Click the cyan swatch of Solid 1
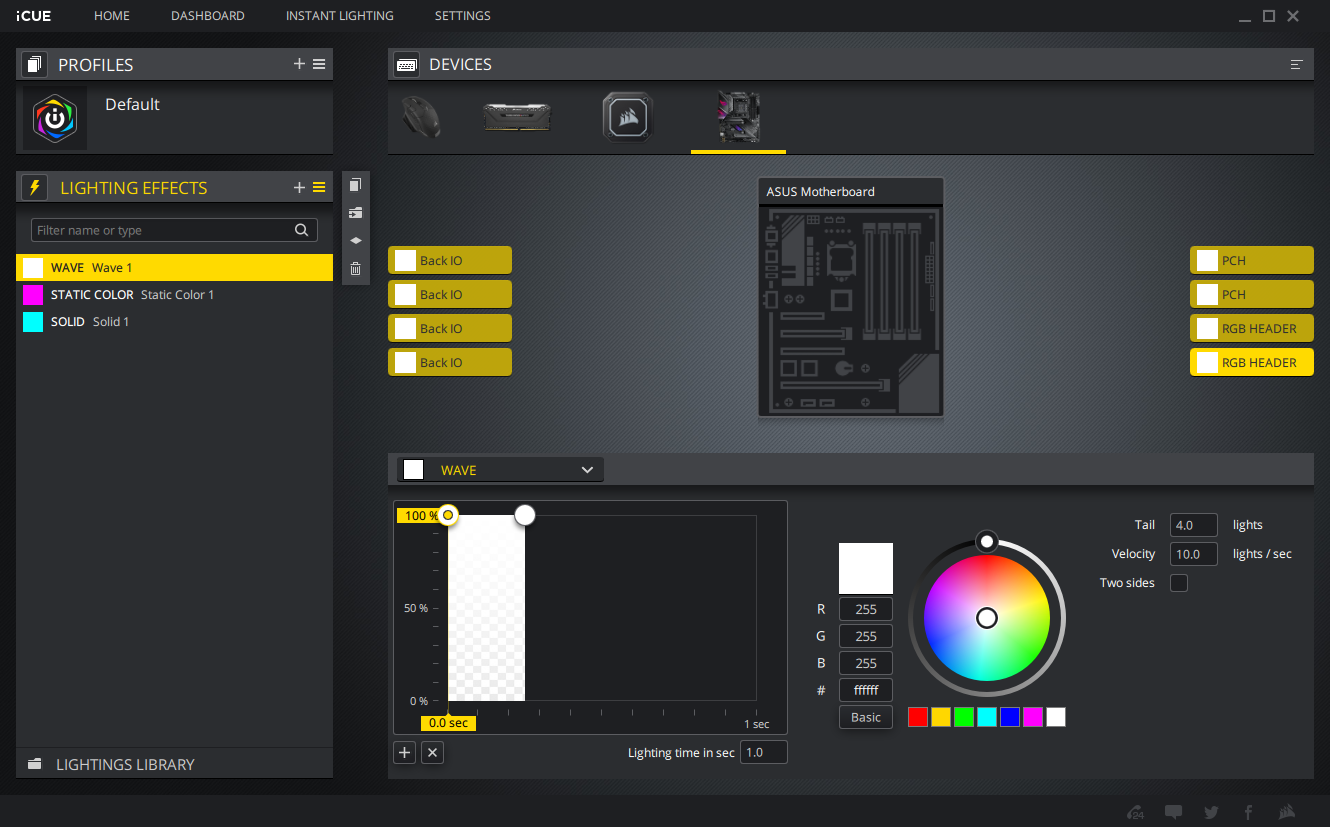This screenshot has width=1330, height=827. click(x=33, y=321)
